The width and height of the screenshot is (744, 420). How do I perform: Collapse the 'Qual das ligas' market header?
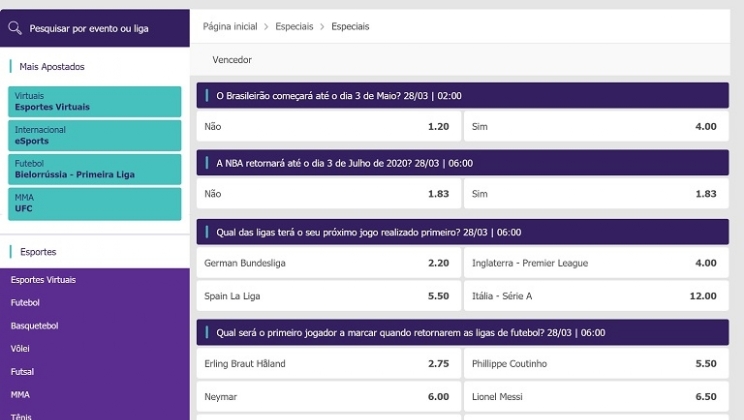coord(462,232)
